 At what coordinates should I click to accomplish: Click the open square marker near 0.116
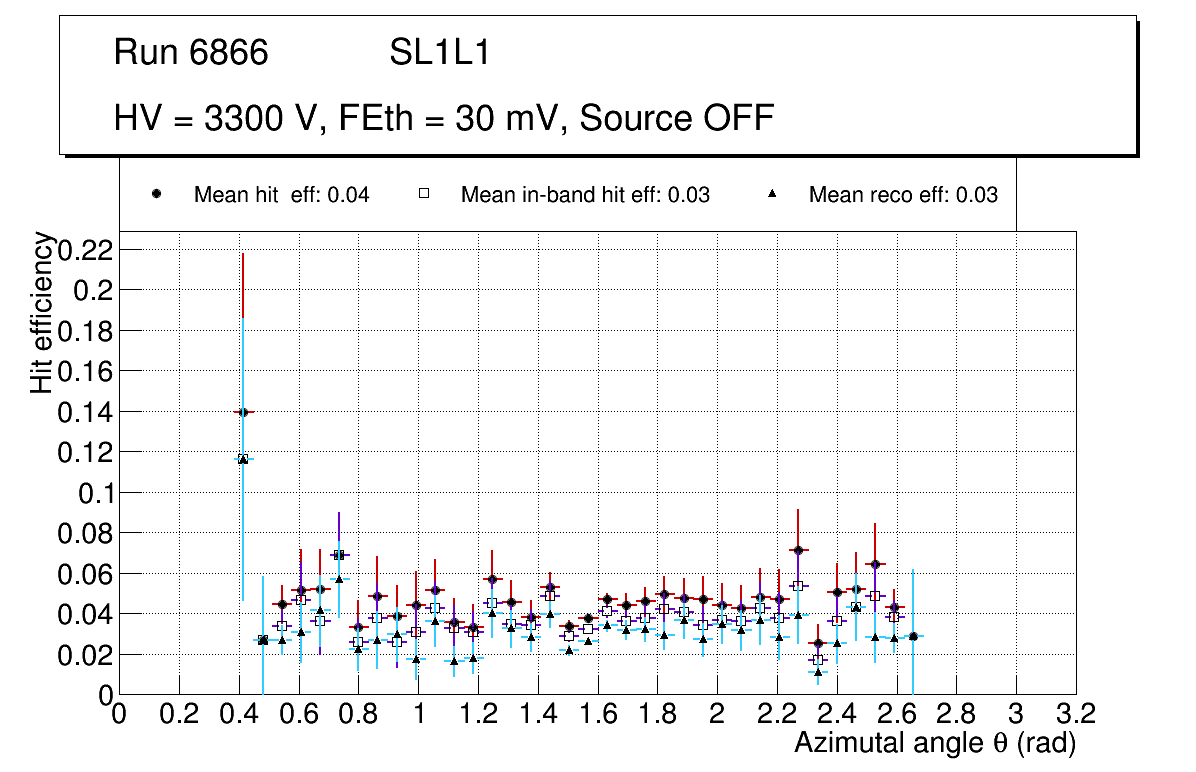(x=242, y=459)
